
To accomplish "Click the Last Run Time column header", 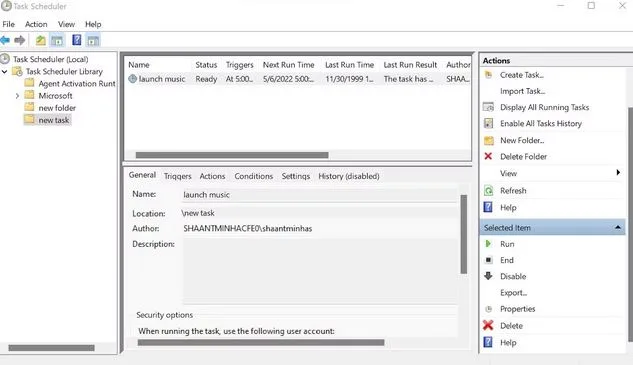I will (x=349, y=65).
